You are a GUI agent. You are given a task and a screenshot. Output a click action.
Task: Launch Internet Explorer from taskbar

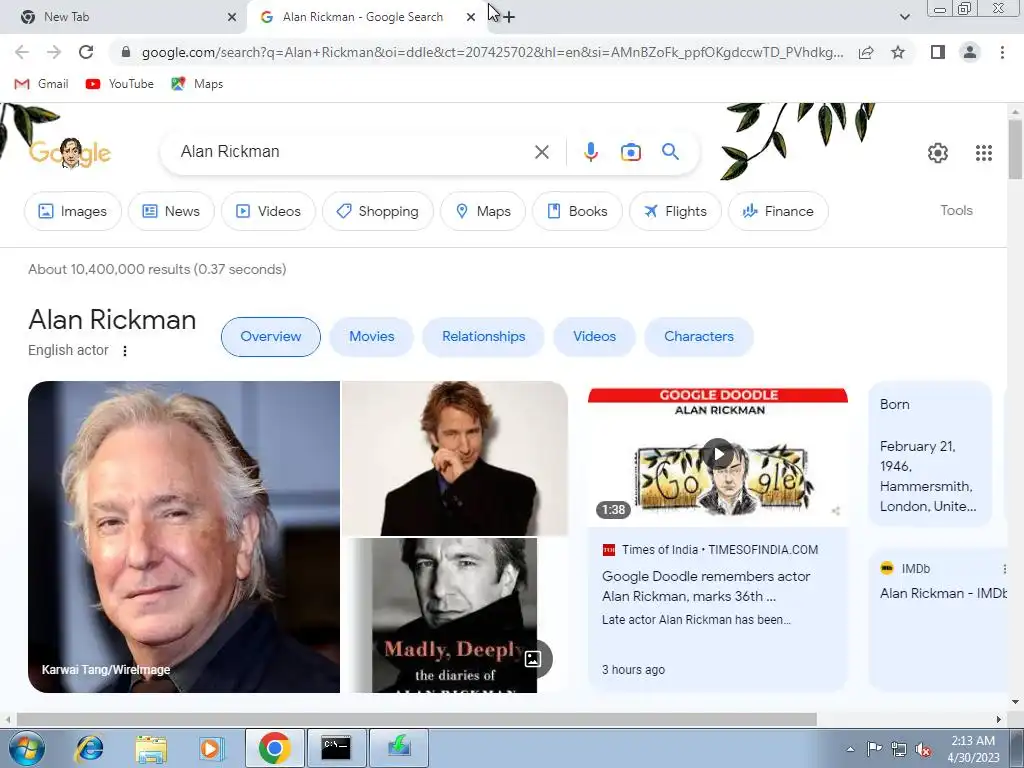pos(89,748)
